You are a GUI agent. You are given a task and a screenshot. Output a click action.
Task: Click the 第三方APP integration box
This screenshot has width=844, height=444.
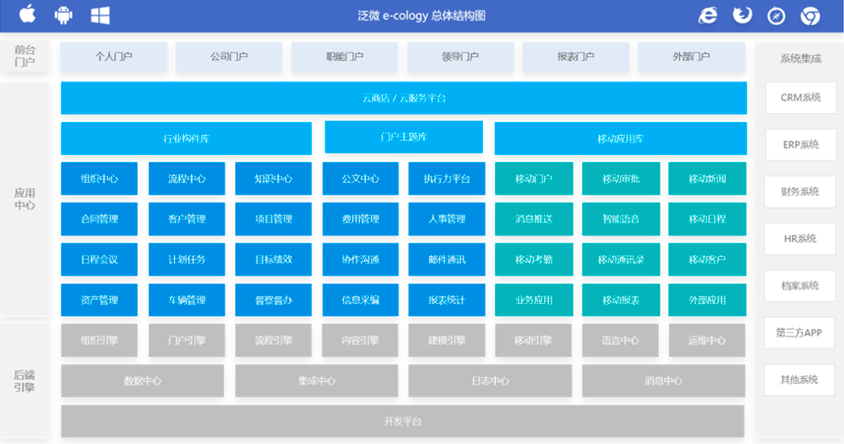(799, 333)
